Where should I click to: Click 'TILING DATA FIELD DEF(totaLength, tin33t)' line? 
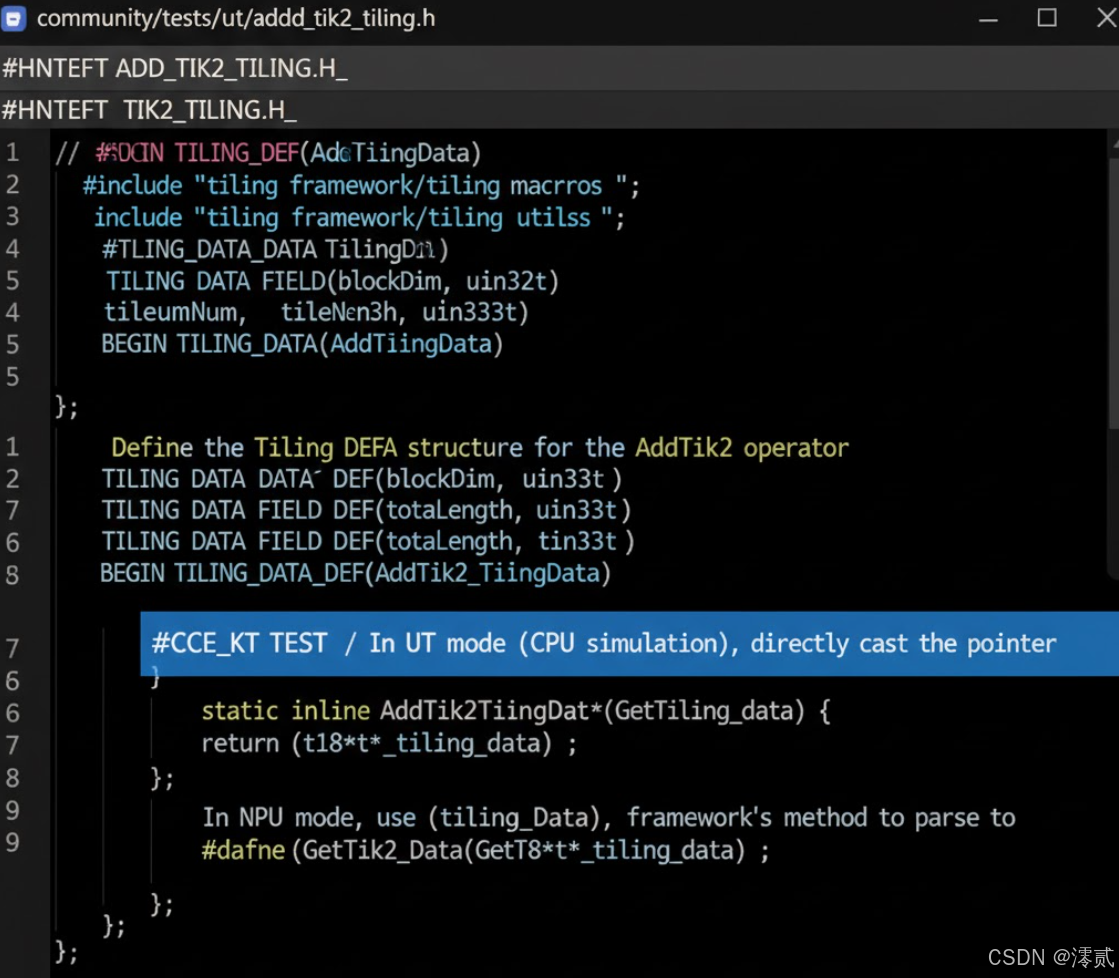368,541
